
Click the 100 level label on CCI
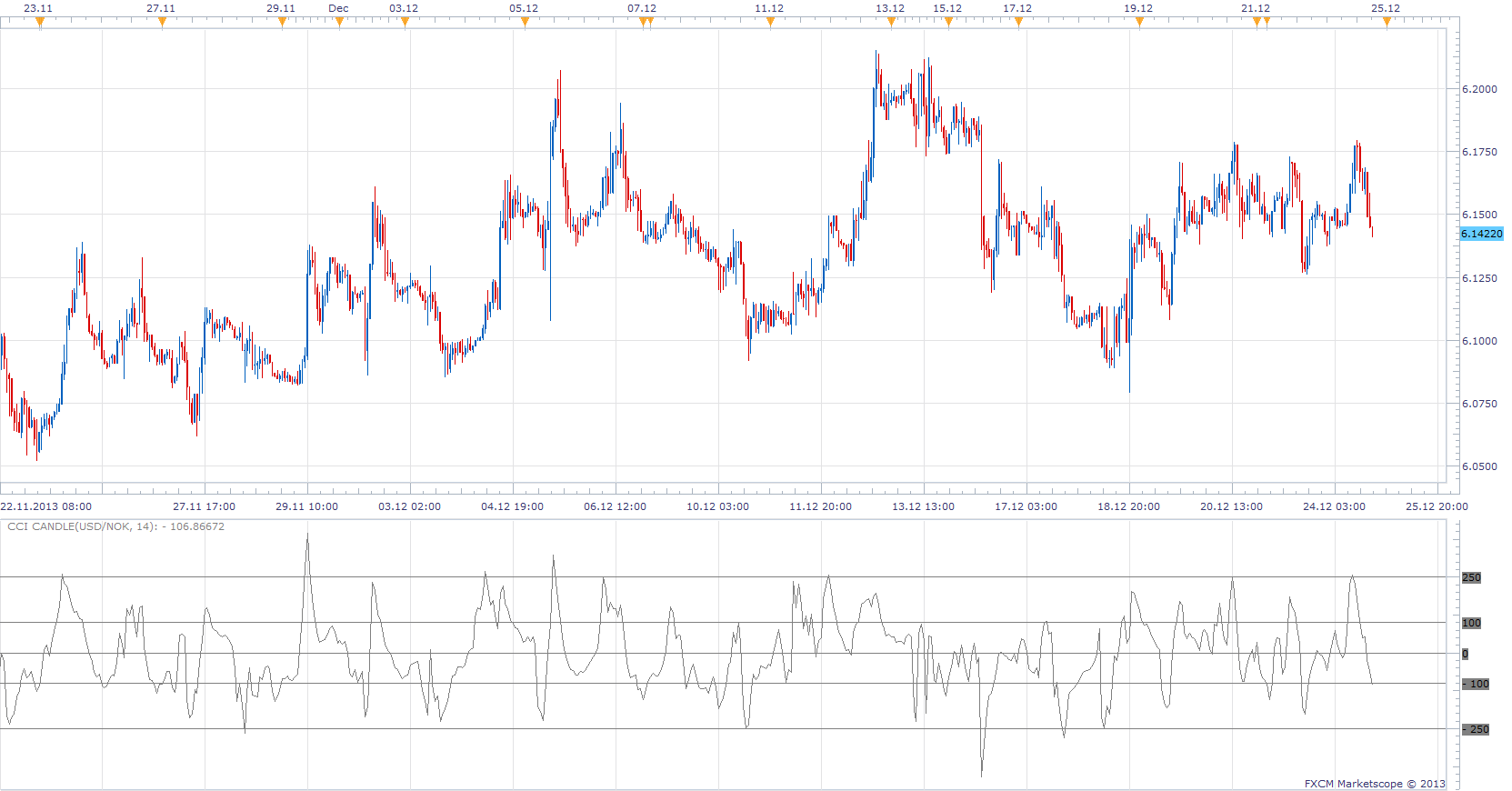coord(1471,623)
